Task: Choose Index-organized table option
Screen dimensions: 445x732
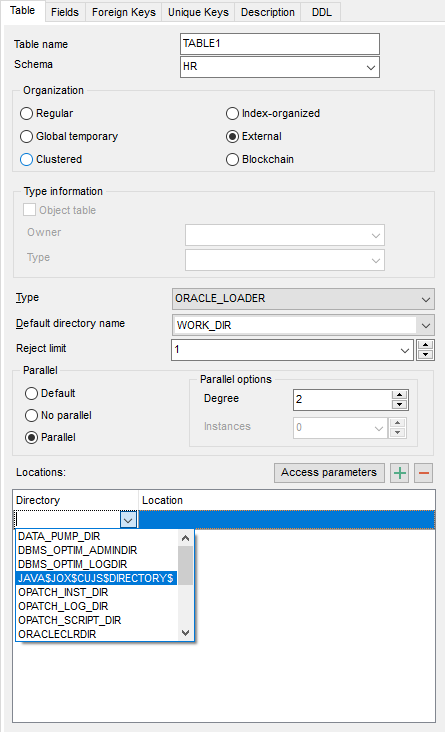Action: coord(273,113)
